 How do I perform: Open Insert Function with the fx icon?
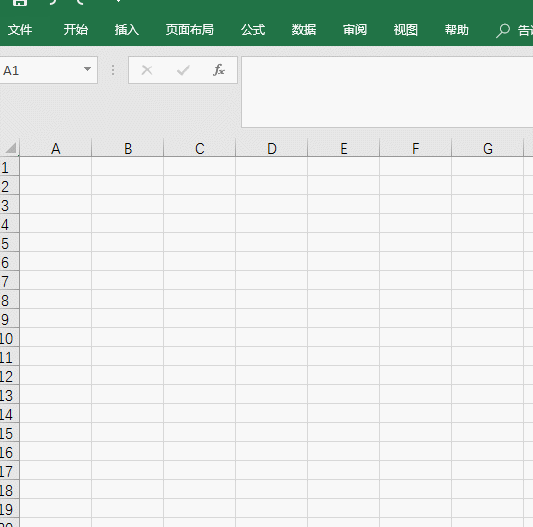tap(219, 70)
